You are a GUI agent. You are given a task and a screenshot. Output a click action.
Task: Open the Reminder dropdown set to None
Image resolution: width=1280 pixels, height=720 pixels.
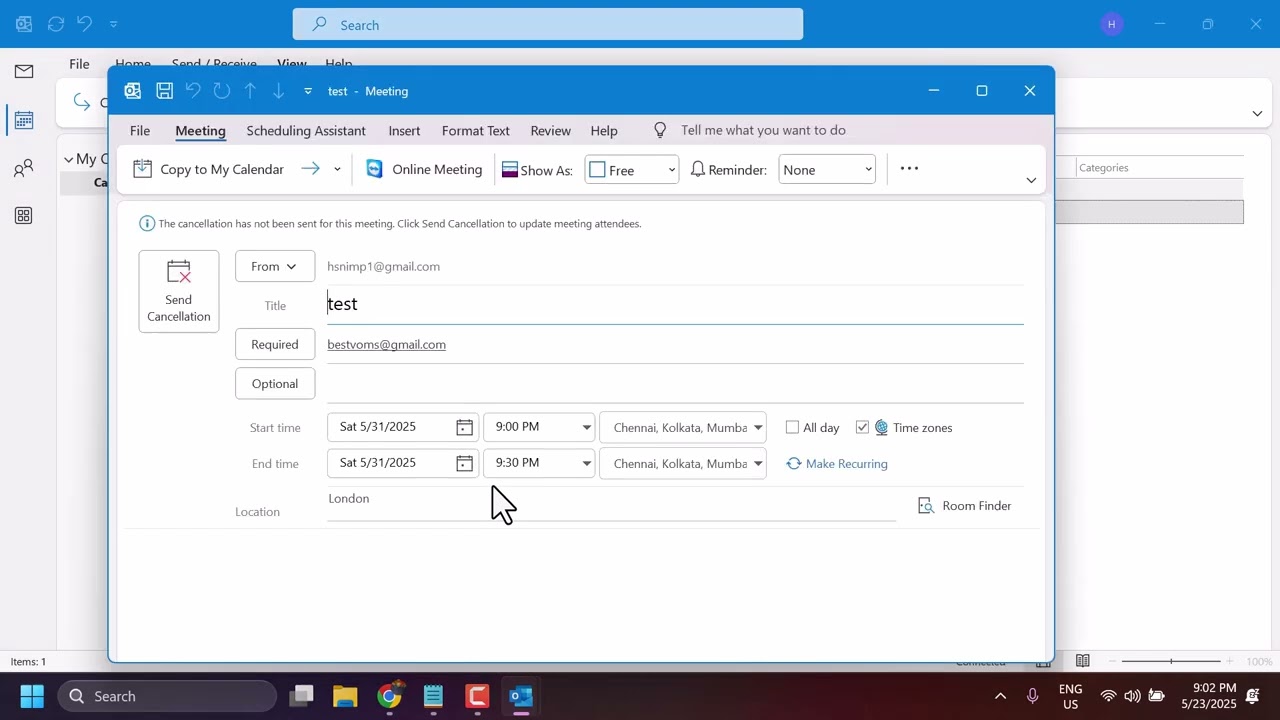pos(827,170)
